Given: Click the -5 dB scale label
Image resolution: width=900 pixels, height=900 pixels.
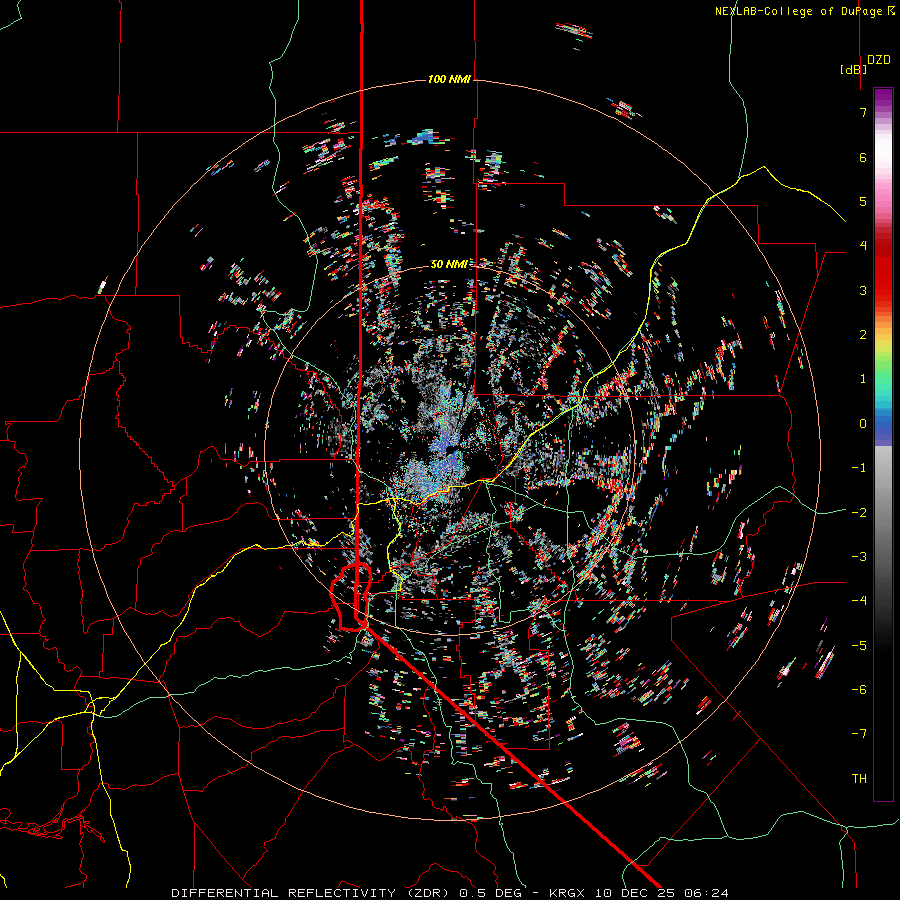Looking at the screenshot, I should coord(859,646).
